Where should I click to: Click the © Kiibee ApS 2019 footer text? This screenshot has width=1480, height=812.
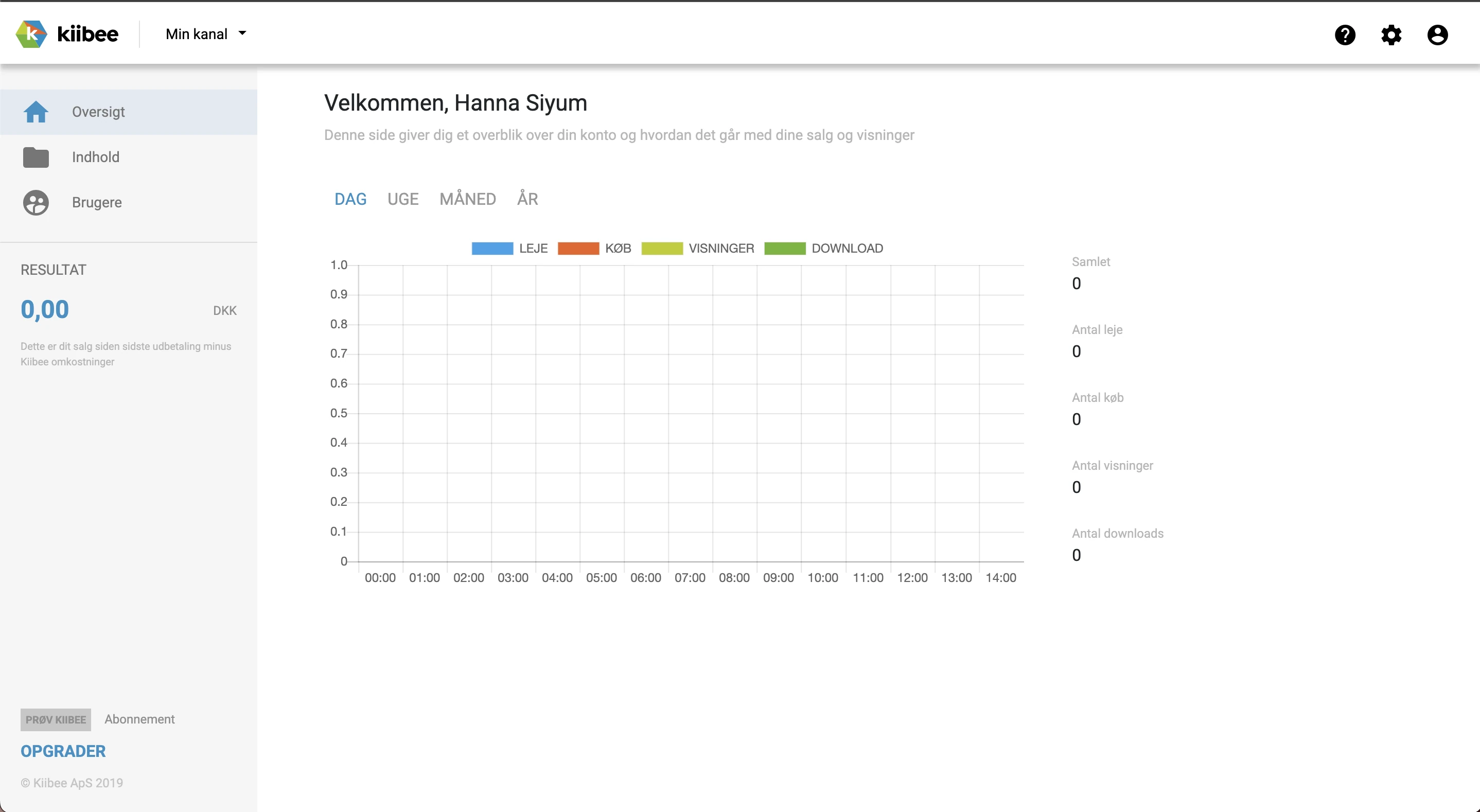pyautogui.click(x=72, y=783)
